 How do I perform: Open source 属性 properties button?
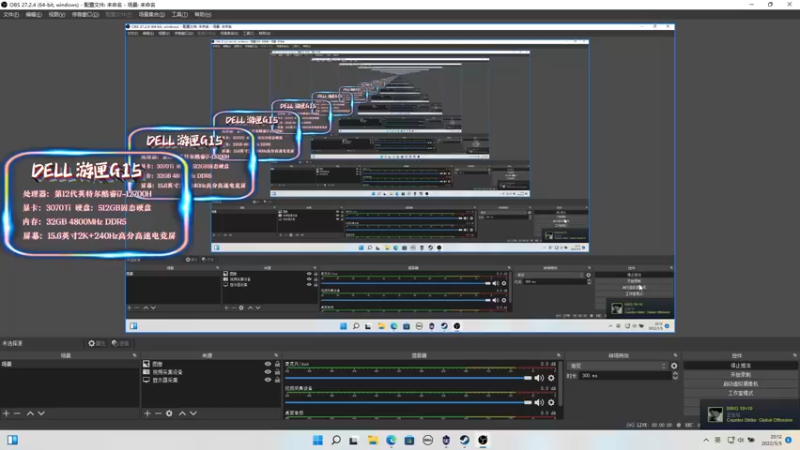tap(96, 343)
